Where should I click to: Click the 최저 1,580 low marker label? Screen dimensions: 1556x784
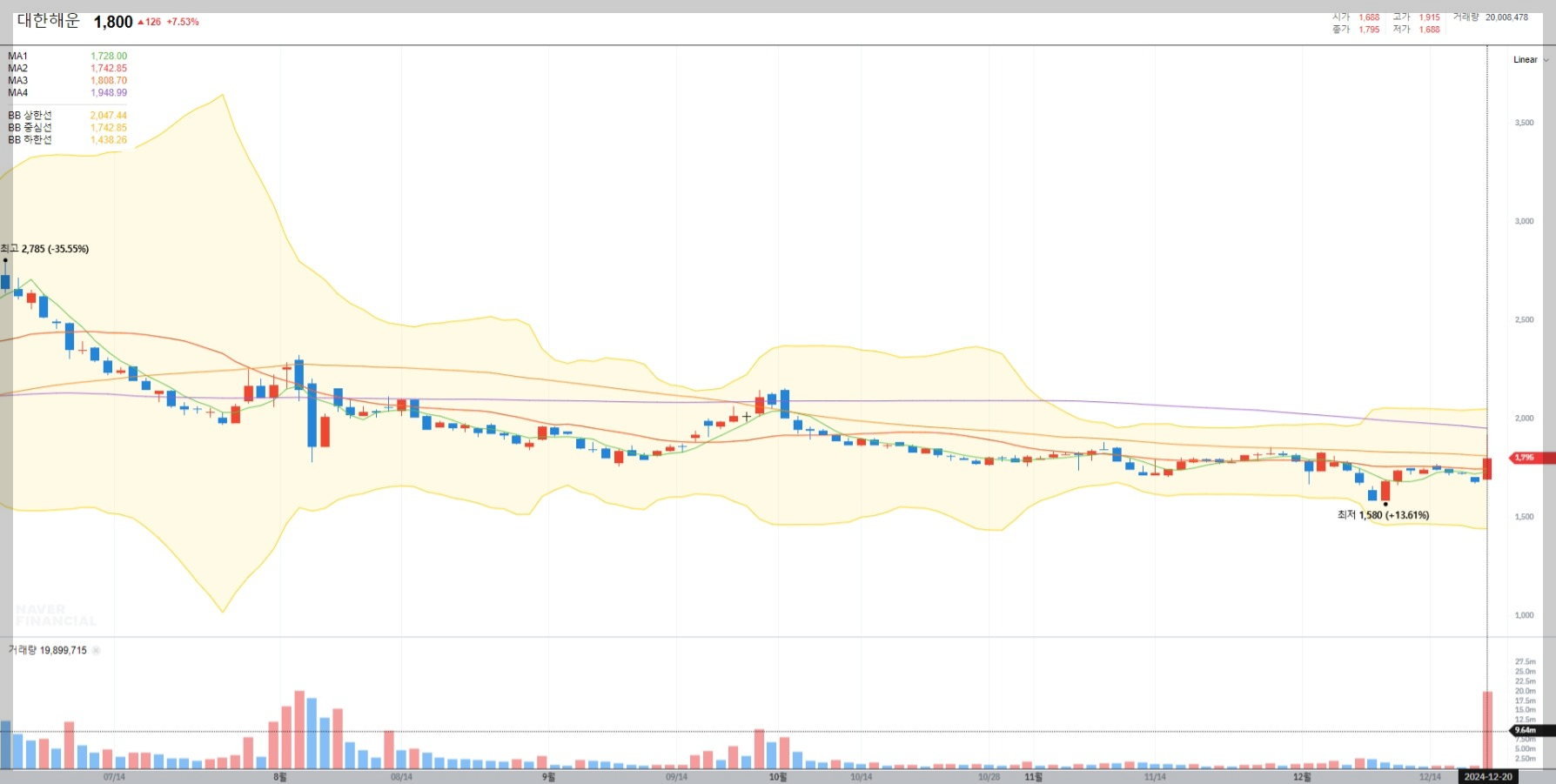point(1383,515)
